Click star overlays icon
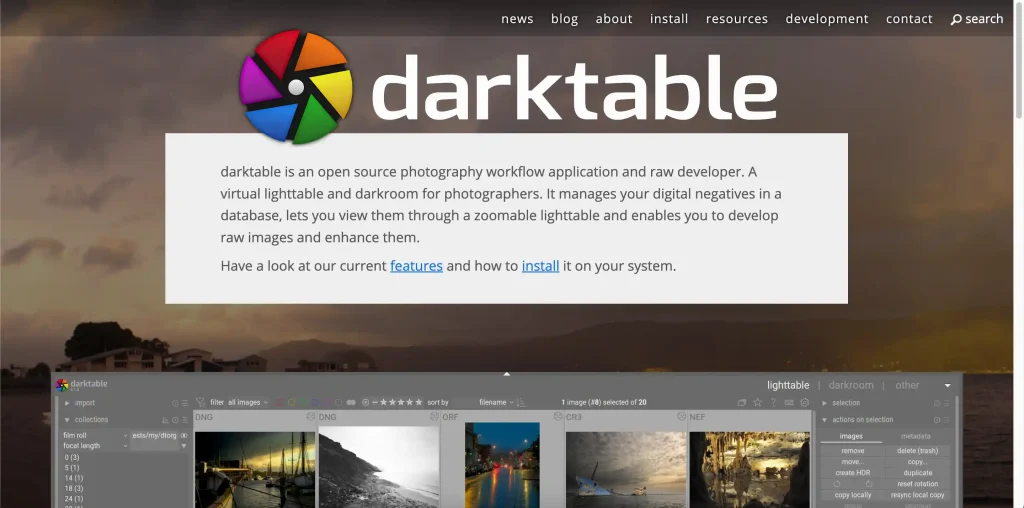The image size is (1024, 508). click(758, 402)
